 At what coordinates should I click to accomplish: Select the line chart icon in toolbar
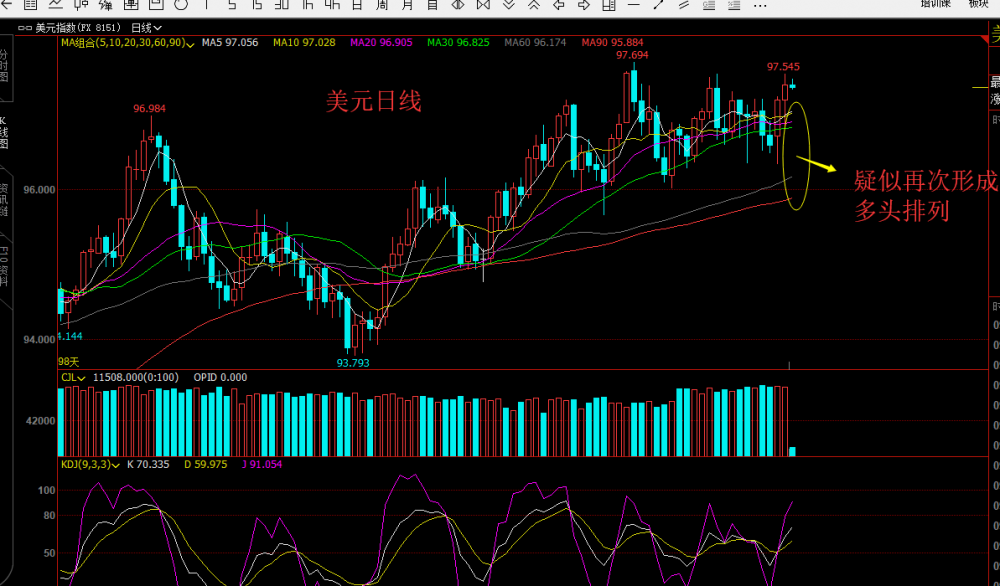[55, 4]
